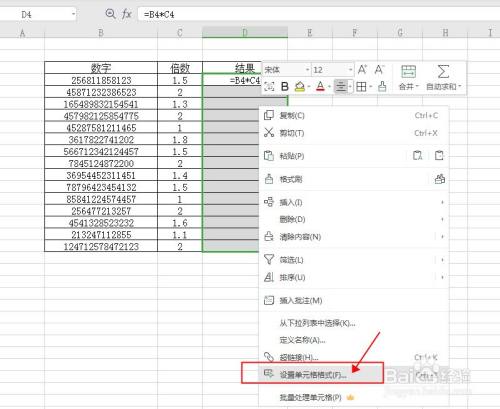
Task: Select column B header
Action: 101,32
